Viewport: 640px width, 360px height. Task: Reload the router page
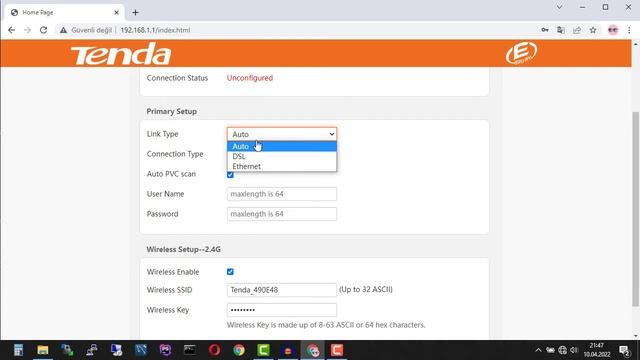point(43,30)
